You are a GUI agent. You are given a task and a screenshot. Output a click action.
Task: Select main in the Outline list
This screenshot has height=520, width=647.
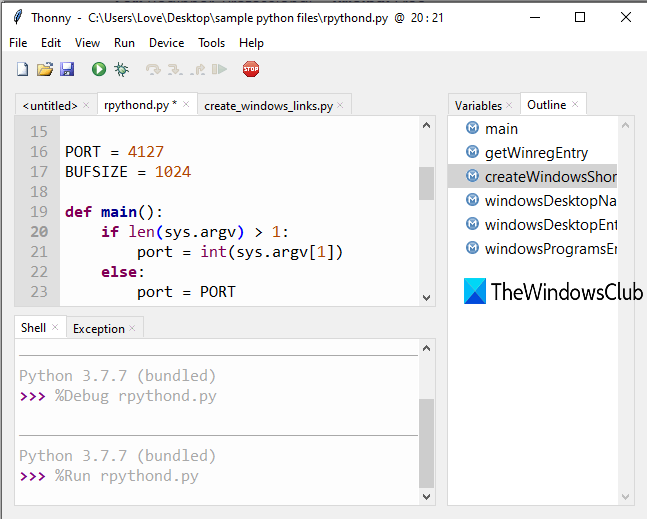[x=501, y=129]
